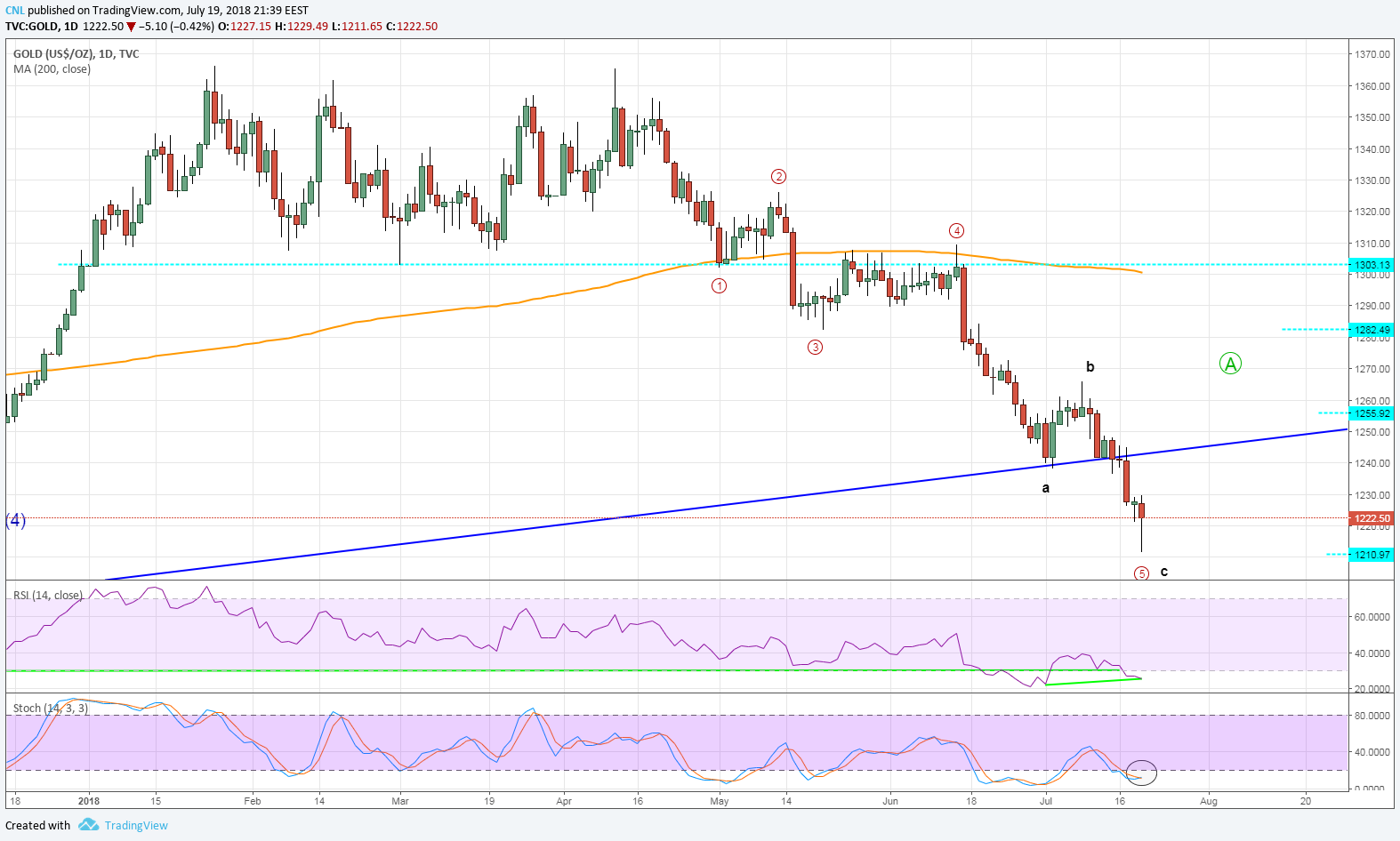Click the red circled 3 wave marker

[x=815, y=347]
